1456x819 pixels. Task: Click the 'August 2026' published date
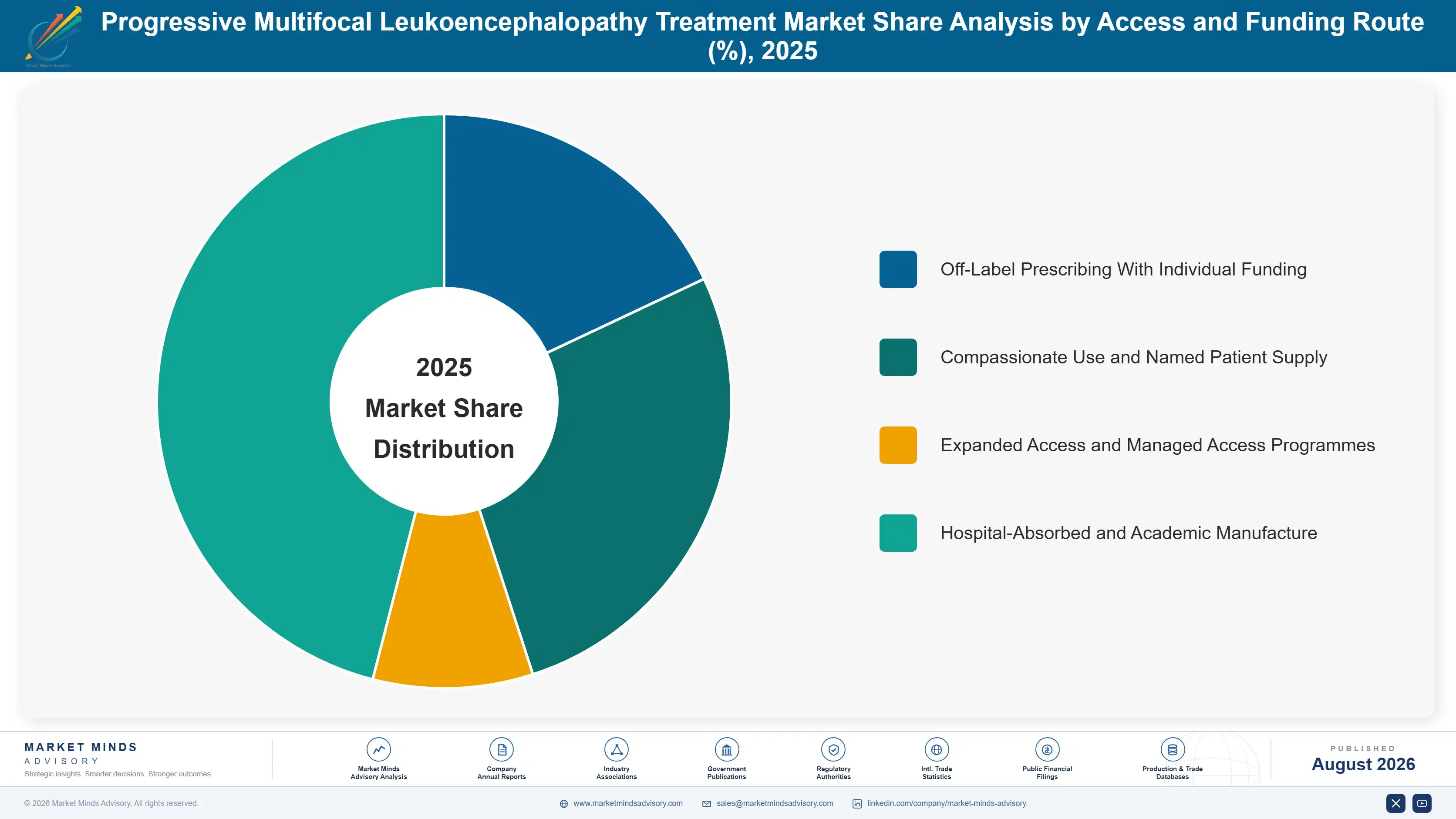(x=1363, y=764)
